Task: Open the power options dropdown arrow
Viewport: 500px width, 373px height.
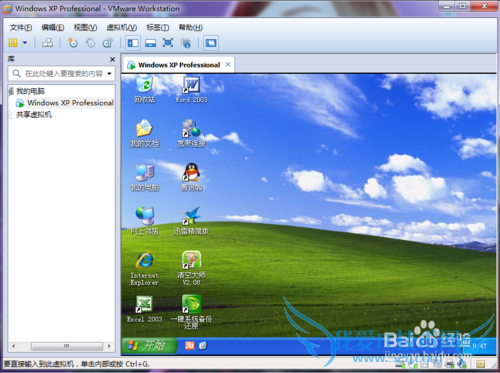Action: [25, 43]
